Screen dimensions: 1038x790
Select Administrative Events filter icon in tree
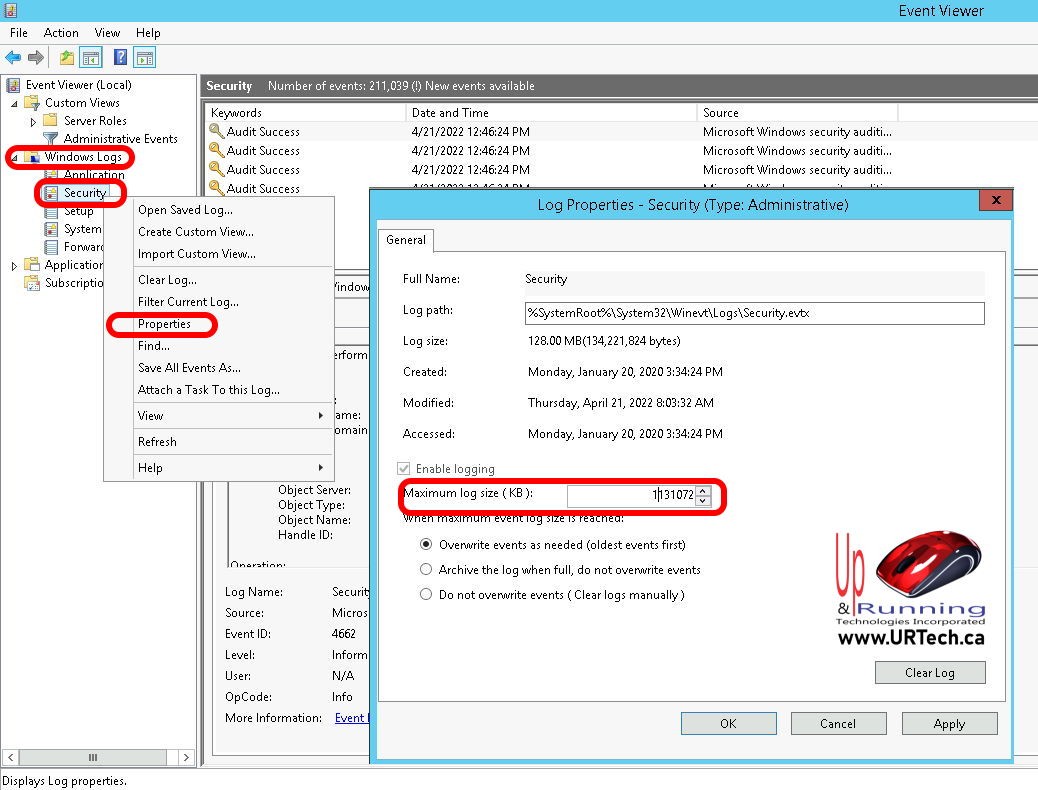point(50,139)
